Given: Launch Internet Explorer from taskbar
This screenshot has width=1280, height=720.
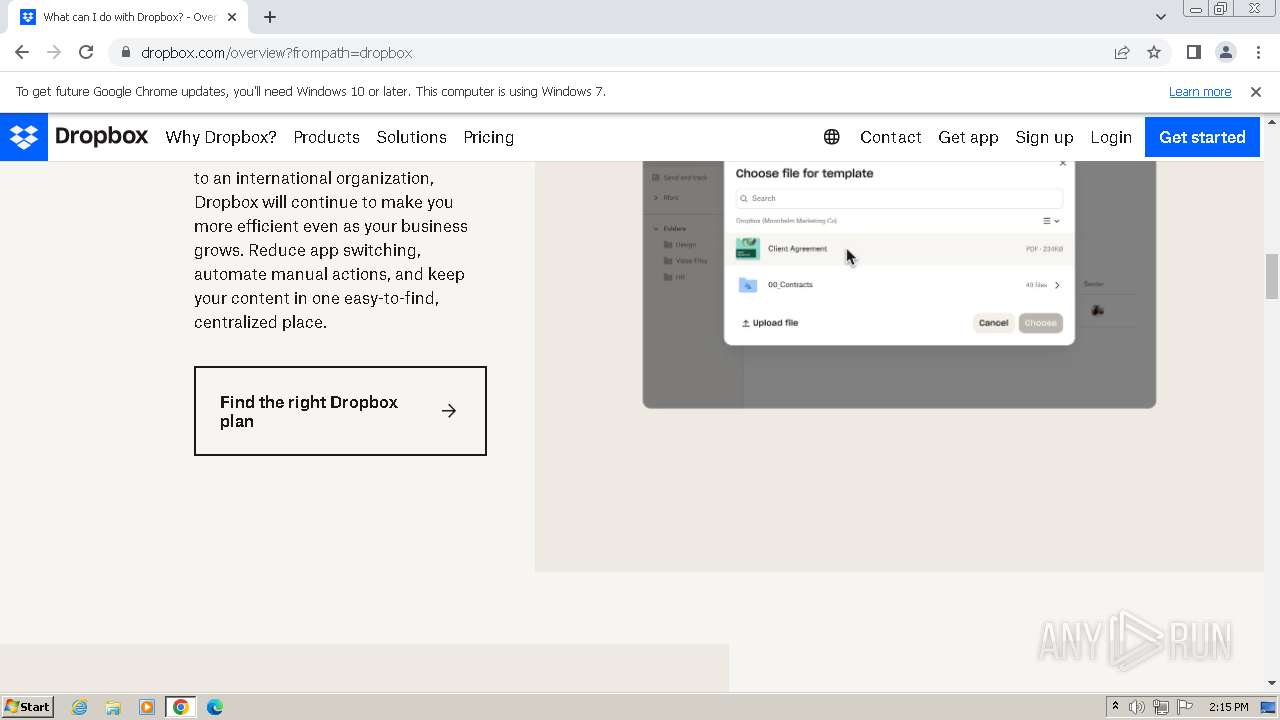Looking at the screenshot, I should click(80, 707).
